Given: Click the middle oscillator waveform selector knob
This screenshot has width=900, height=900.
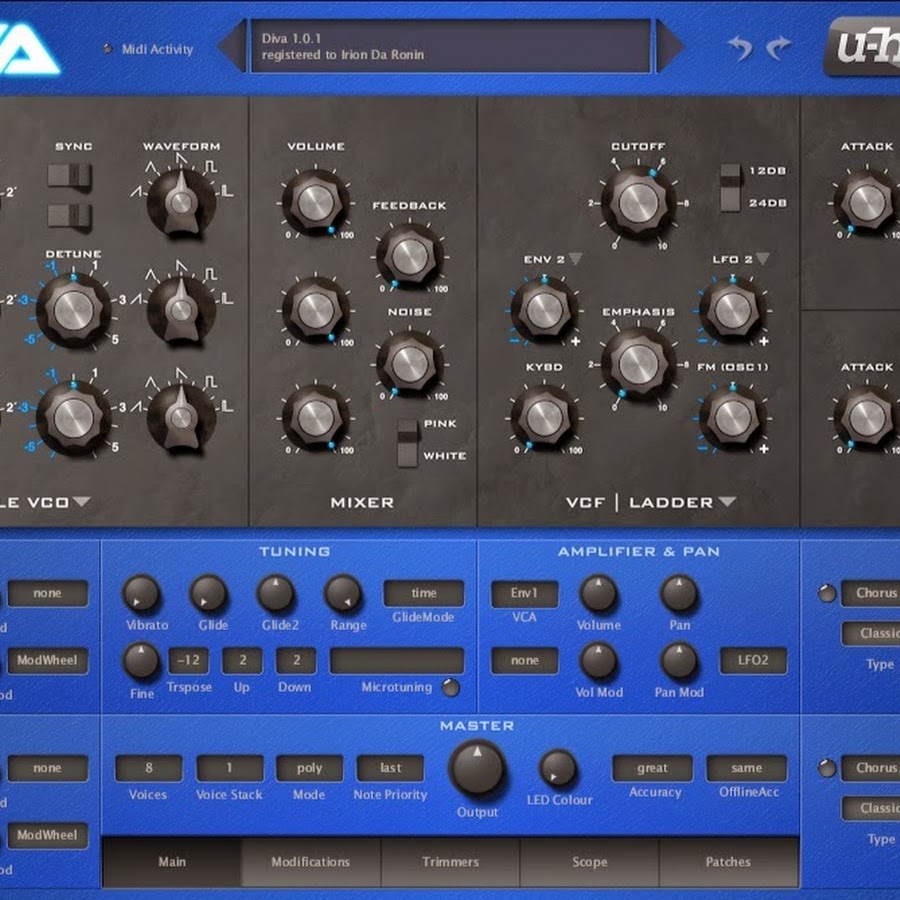Looking at the screenshot, I should [181, 309].
